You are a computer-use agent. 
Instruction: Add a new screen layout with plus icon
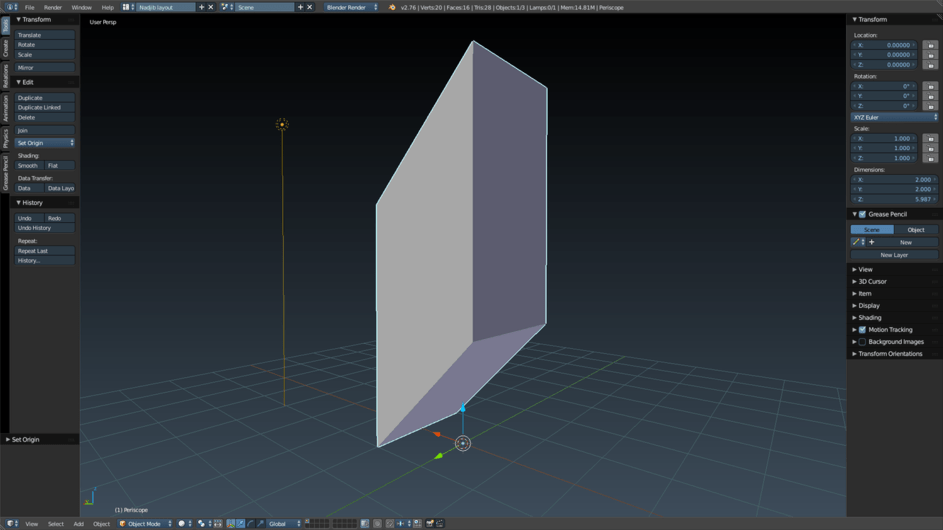[x=201, y=7]
